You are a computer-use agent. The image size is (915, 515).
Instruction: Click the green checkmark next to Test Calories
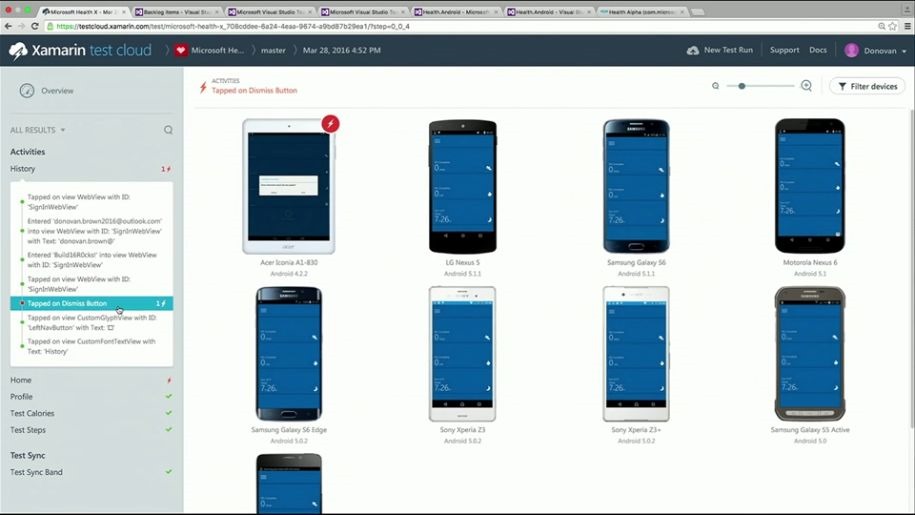pos(169,413)
